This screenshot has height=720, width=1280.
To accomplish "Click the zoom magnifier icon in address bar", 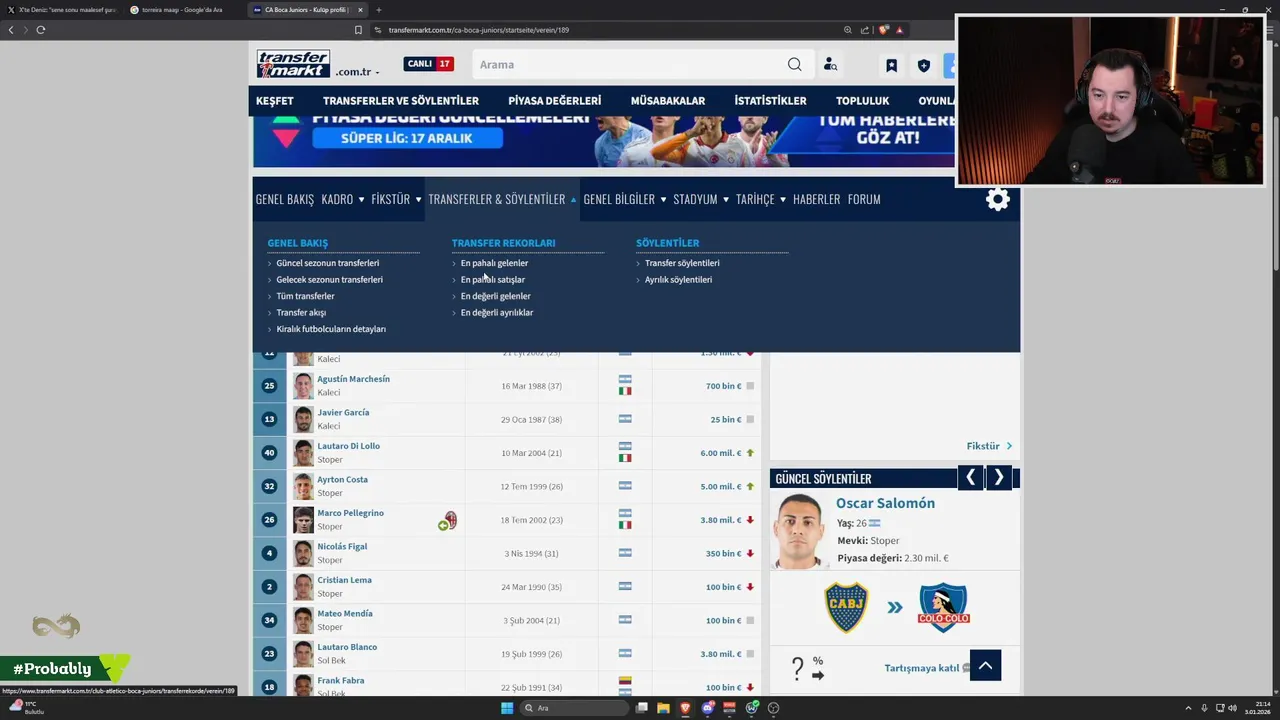I will (848, 30).
